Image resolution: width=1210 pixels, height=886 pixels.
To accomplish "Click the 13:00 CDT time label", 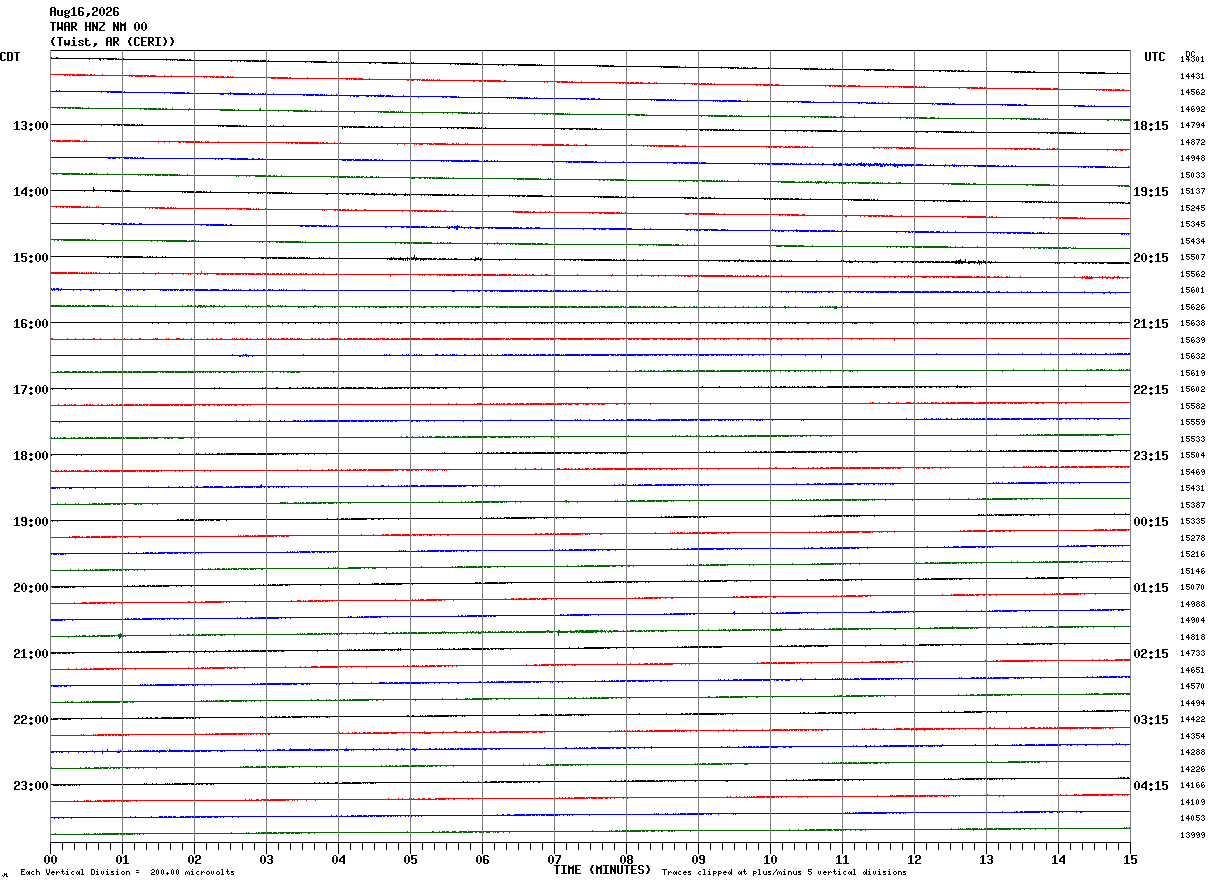I will [x=30, y=126].
